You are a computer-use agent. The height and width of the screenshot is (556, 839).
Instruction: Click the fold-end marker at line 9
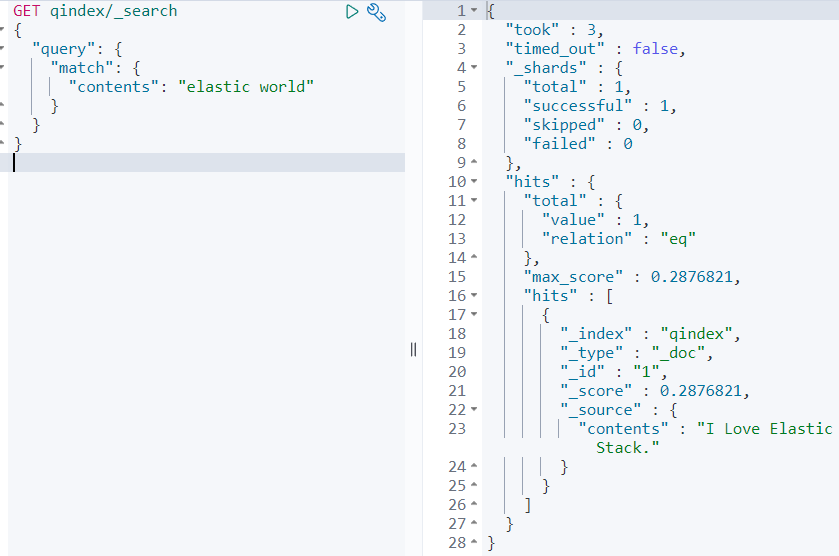click(474, 162)
